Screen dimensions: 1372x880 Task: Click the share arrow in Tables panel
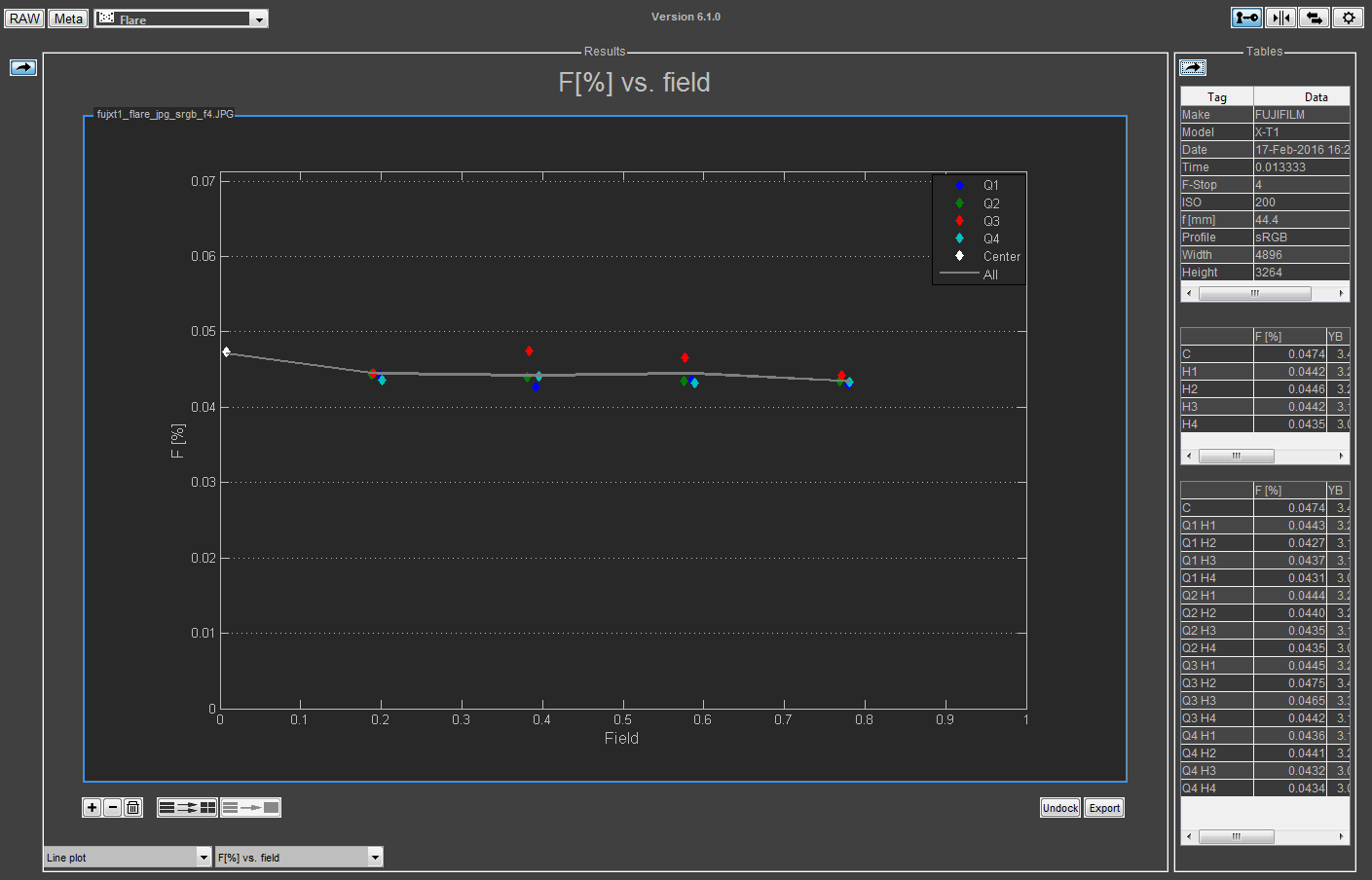[1192, 67]
